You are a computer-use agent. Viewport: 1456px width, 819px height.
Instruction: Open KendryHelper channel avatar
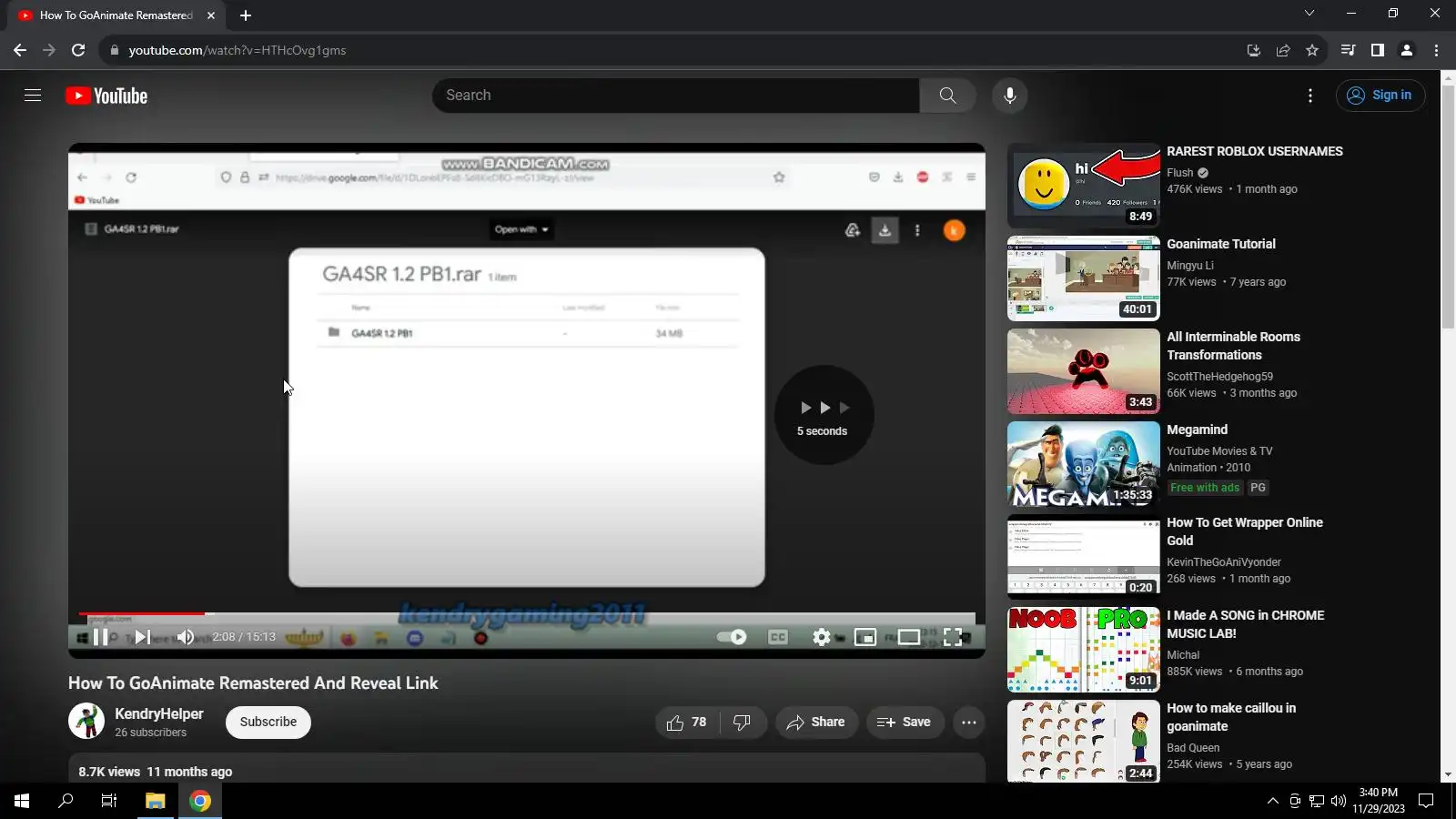click(x=86, y=722)
